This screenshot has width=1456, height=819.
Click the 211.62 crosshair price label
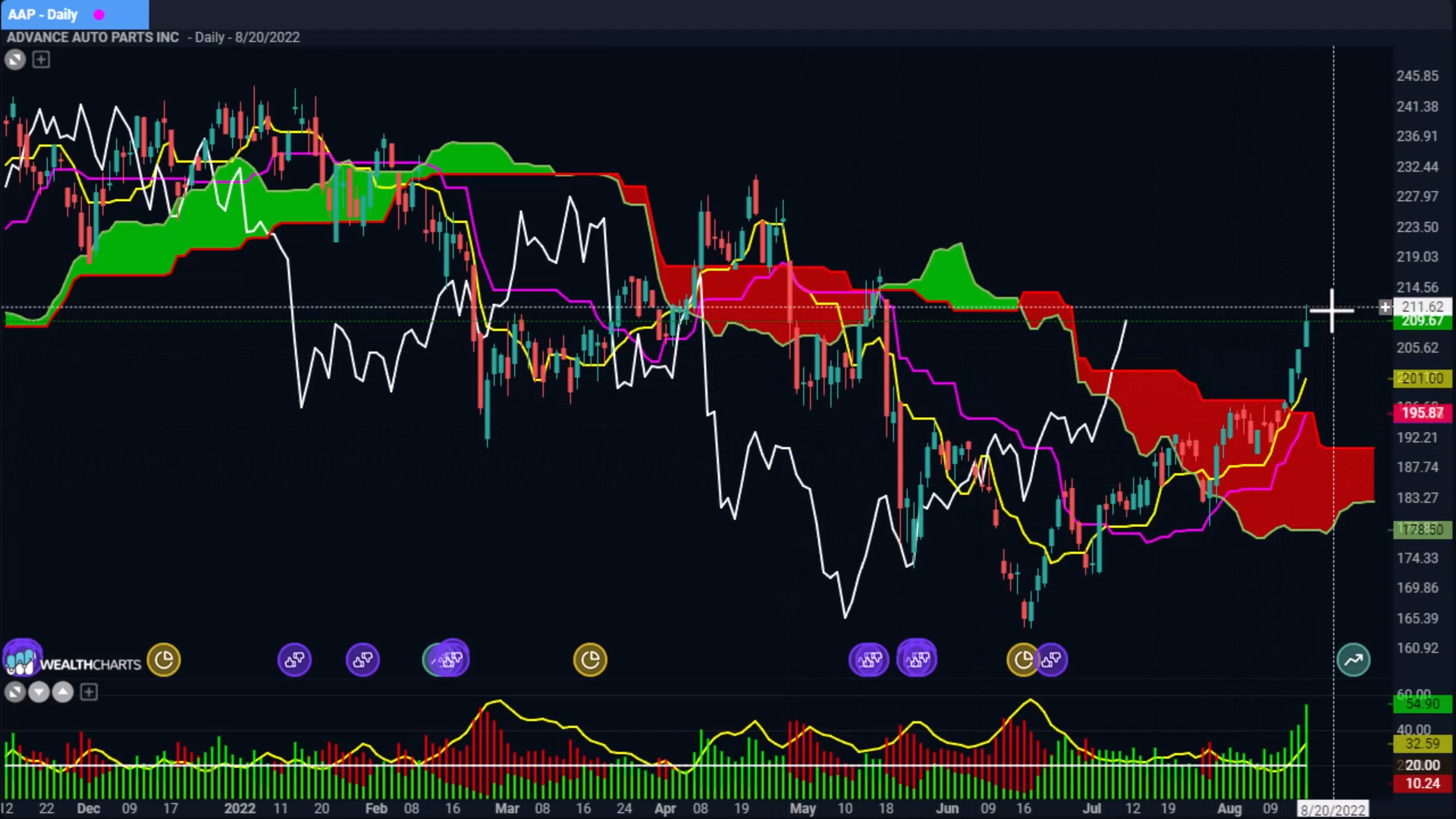click(x=1423, y=306)
